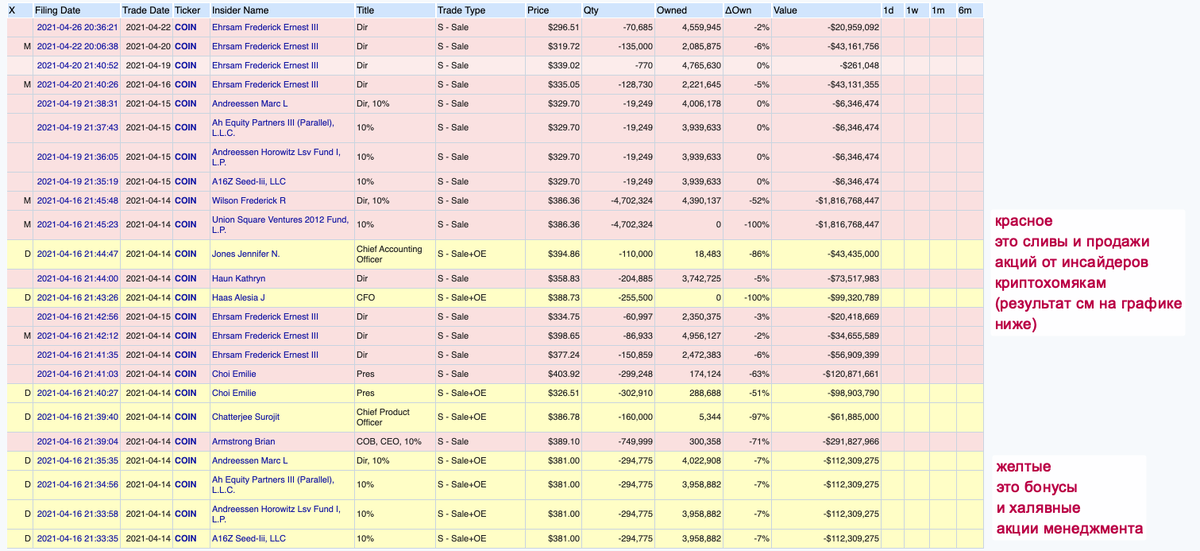Click COIN ticker in Jones Jennifer N. row
Image resolution: width=1200 pixels, height=551 pixels.
[x=185, y=254]
